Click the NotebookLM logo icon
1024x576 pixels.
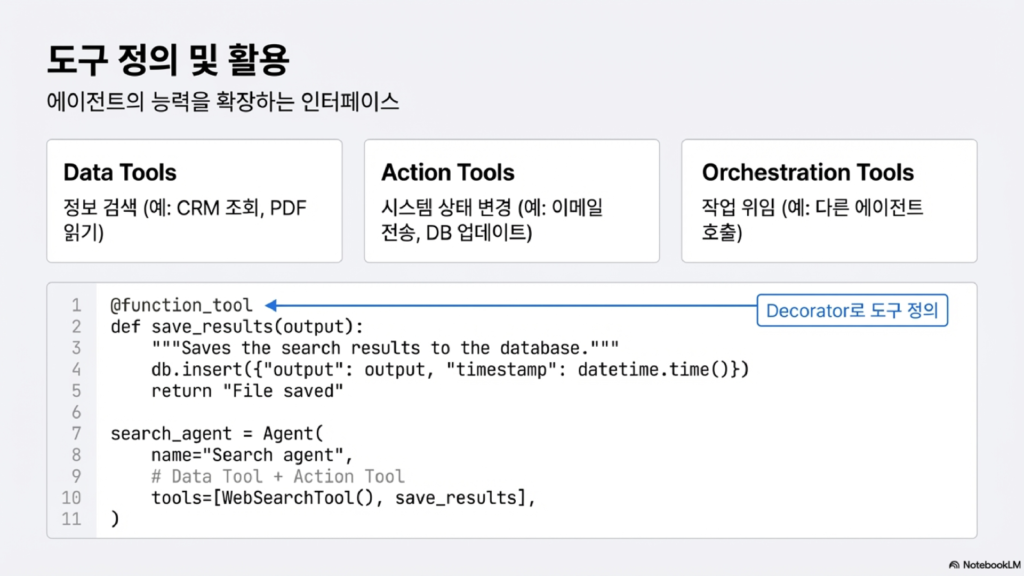coord(954,565)
